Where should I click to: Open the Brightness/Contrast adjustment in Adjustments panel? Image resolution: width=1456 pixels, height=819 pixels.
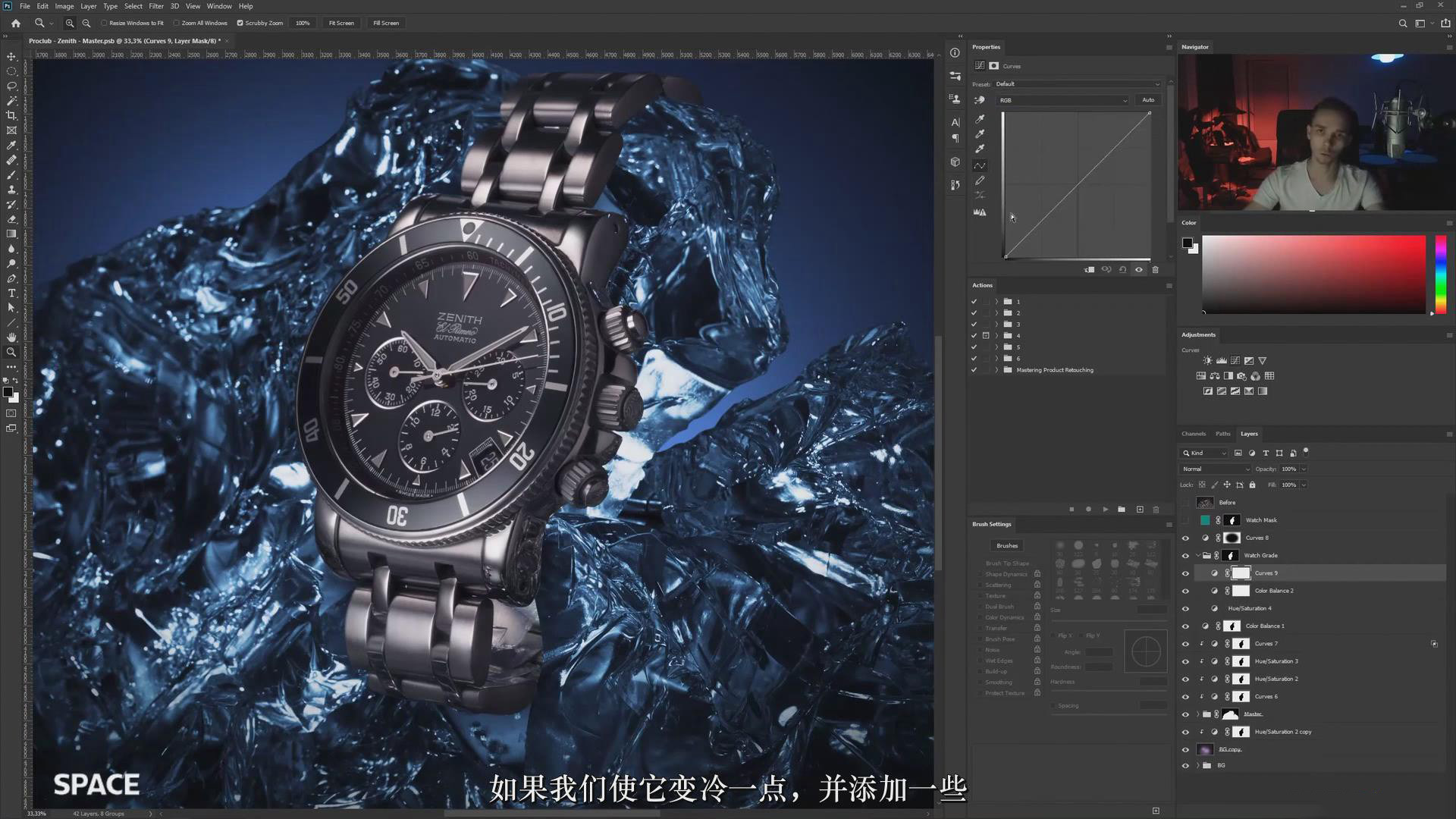1208,361
